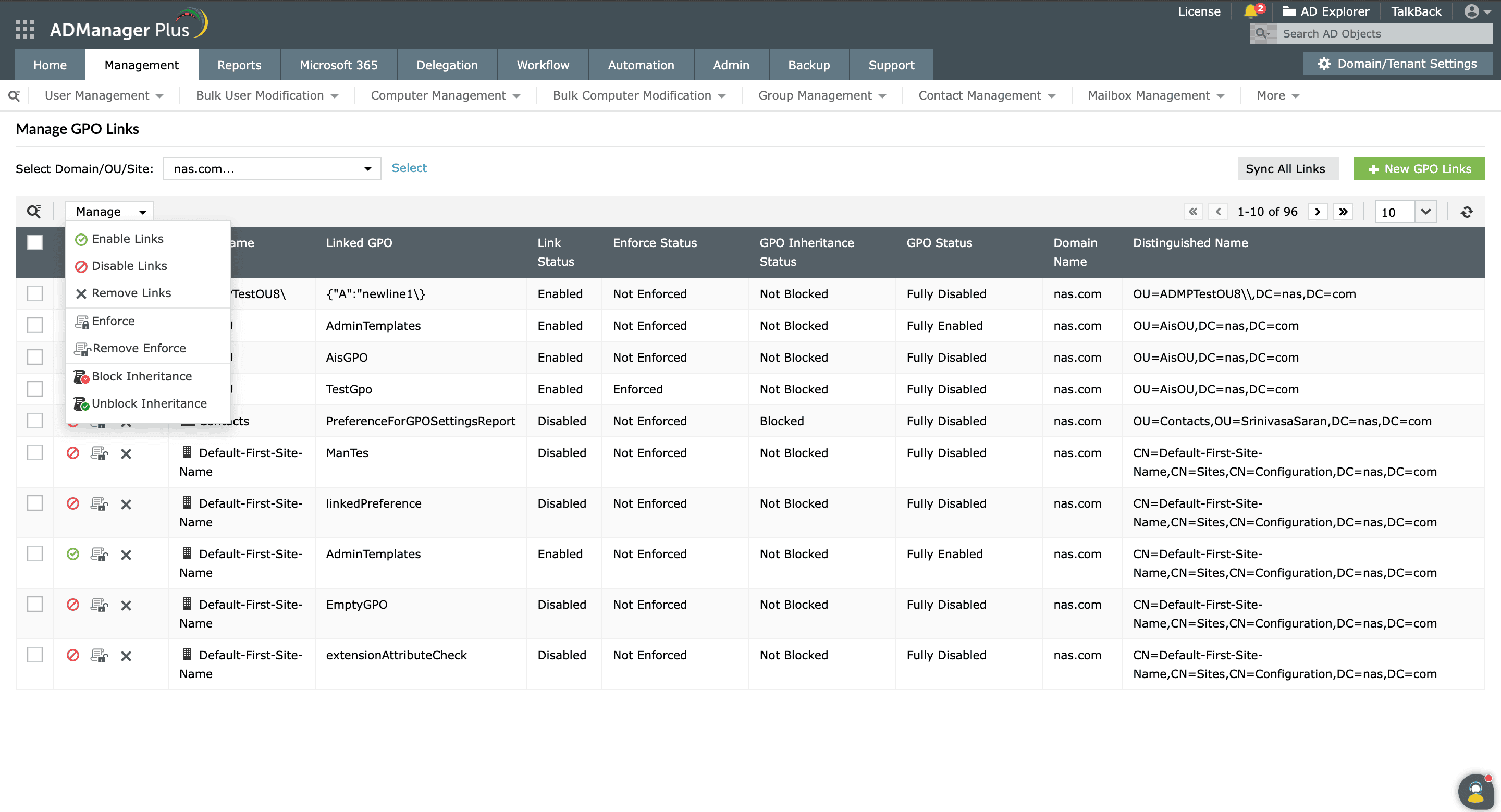Screen dimensions: 1501x812
Task: Expand the Computer Management menu
Action: coord(445,95)
